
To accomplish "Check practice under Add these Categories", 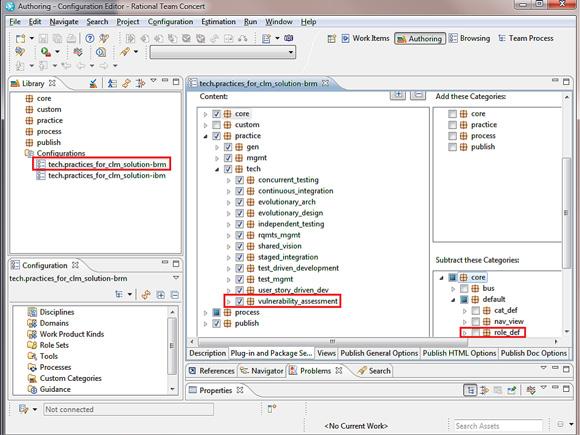I will coord(452,125).
